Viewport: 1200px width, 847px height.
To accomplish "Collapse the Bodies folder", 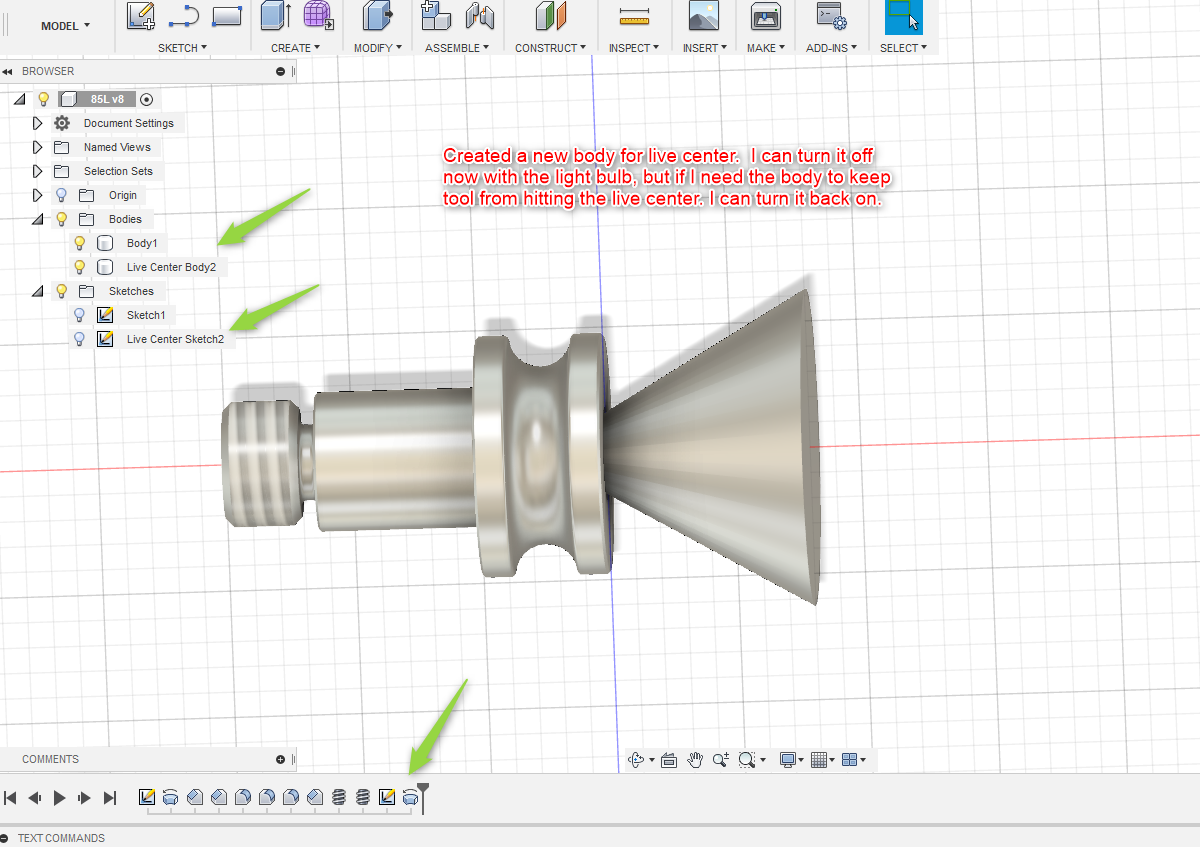I will tap(38, 219).
